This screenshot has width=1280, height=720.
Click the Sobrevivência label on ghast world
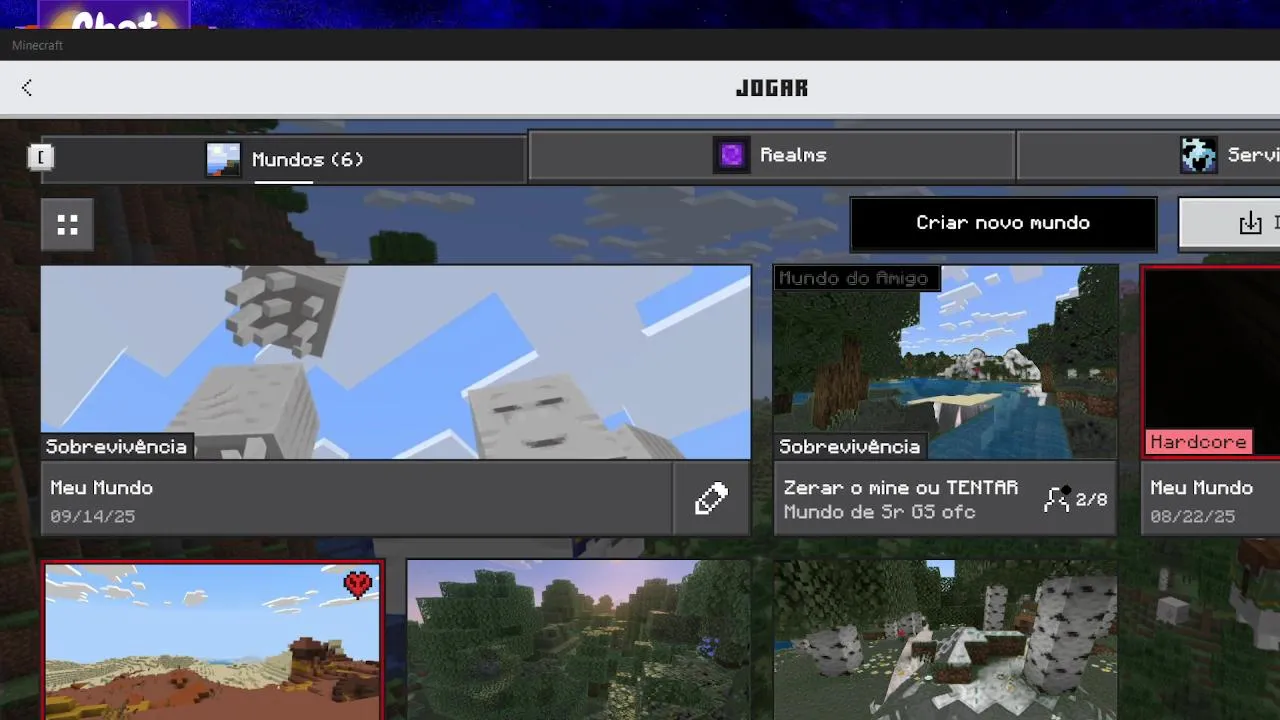click(x=116, y=447)
